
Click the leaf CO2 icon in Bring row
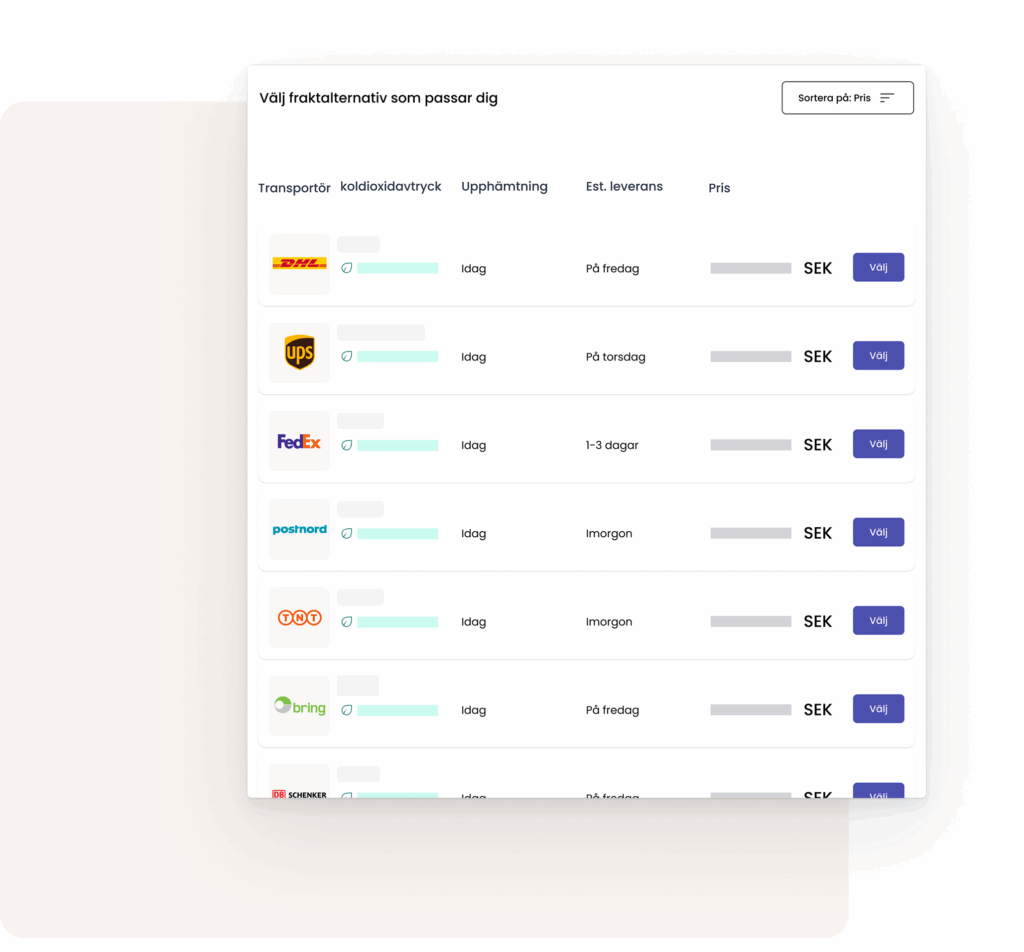tap(347, 710)
